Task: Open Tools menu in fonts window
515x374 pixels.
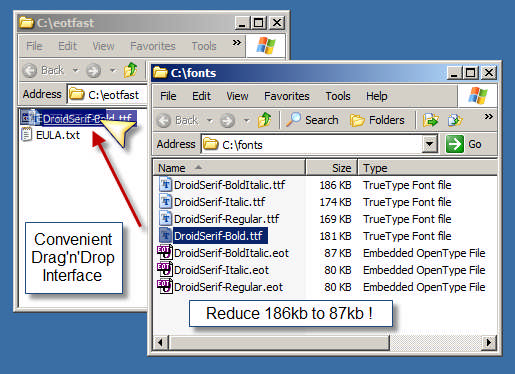Action: click(x=338, y=96)
